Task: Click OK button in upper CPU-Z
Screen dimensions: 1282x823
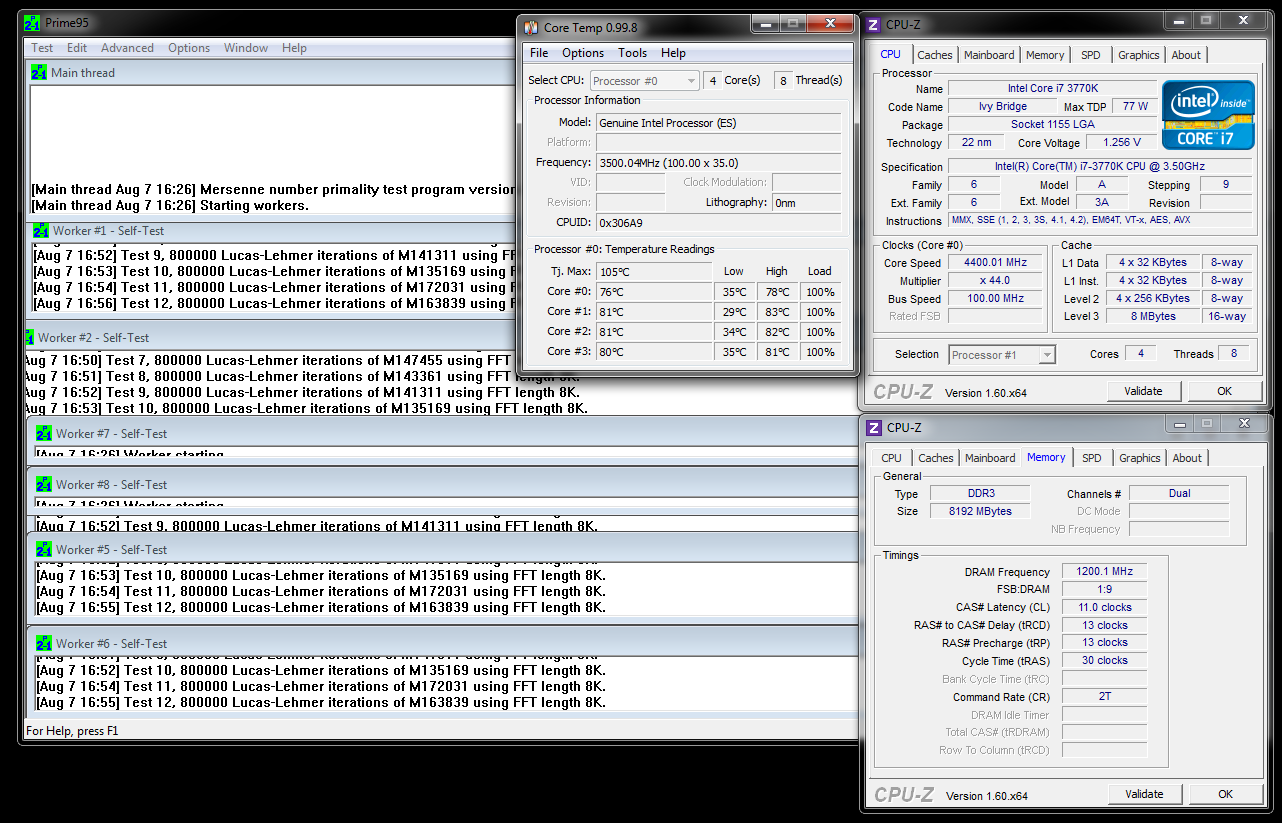Action: pyautogui.click(x=1224, y=391)
